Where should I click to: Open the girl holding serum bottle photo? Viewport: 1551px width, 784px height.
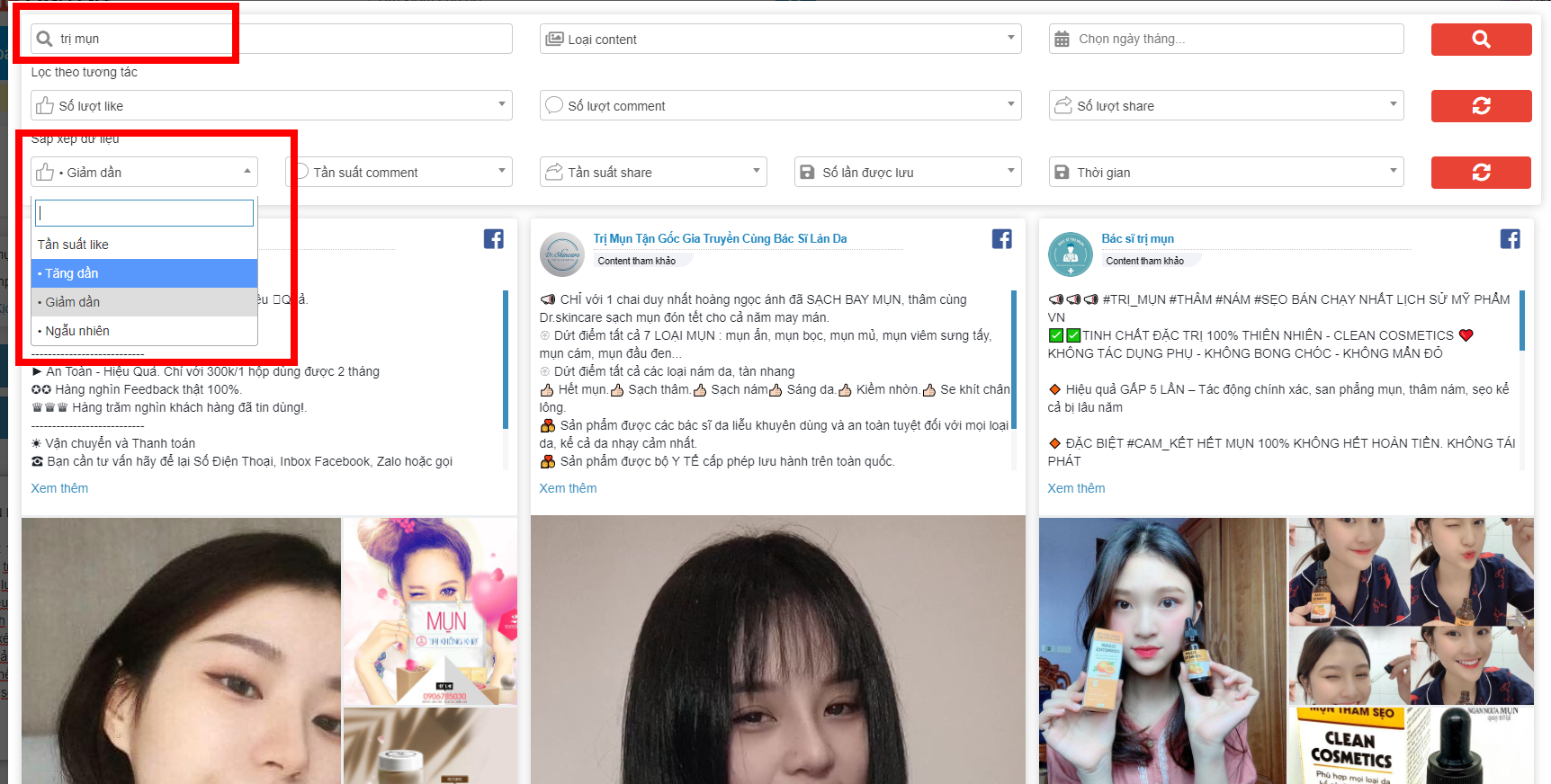coord(1162,651)
